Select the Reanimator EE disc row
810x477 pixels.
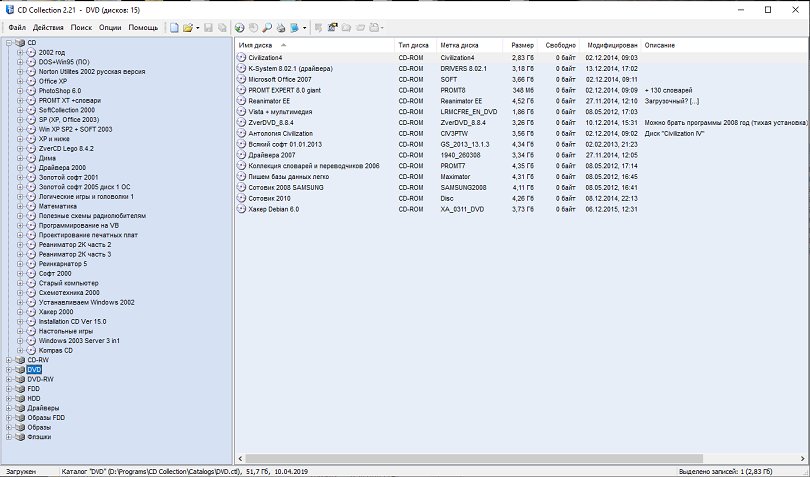[522, 101]
